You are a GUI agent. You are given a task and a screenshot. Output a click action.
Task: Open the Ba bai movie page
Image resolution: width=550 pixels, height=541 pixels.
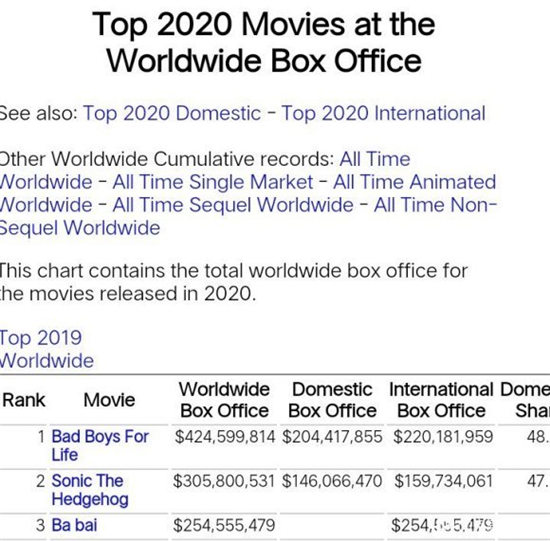74,525
